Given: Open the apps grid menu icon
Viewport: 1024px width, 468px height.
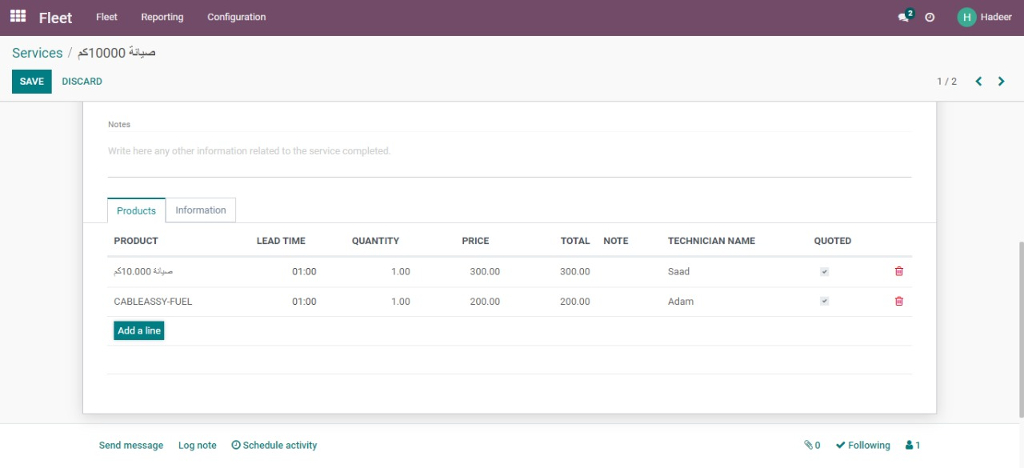Looking at the screenshot, I should (x=18, y=17).
